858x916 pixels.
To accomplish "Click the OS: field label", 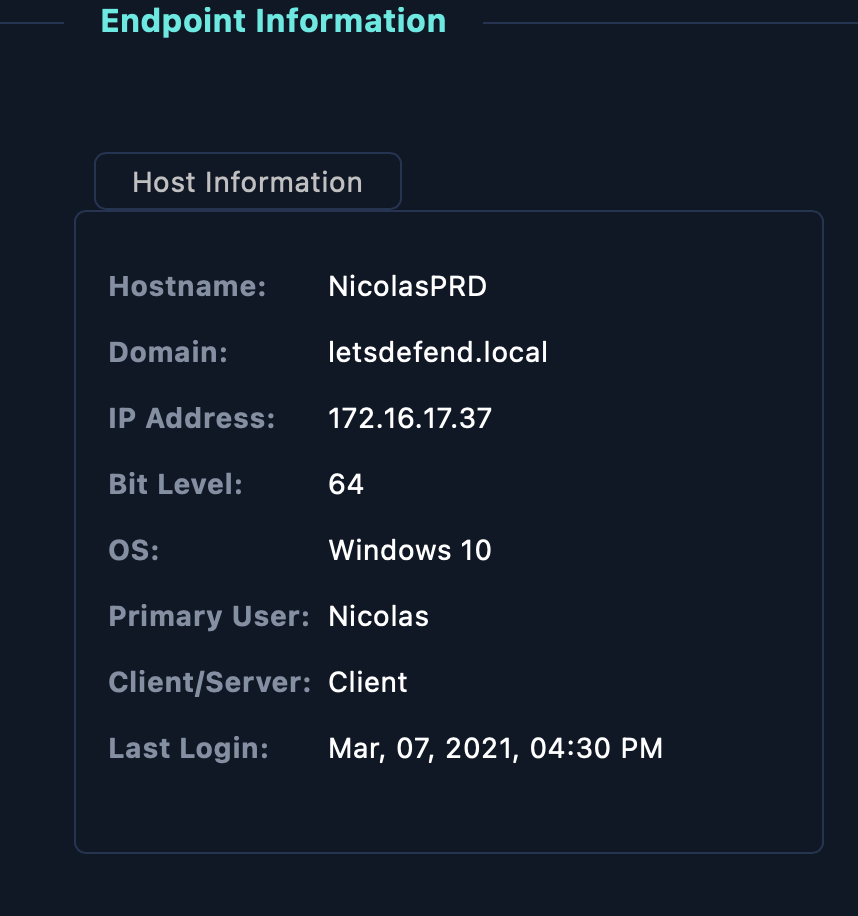I will coord(134,550).
